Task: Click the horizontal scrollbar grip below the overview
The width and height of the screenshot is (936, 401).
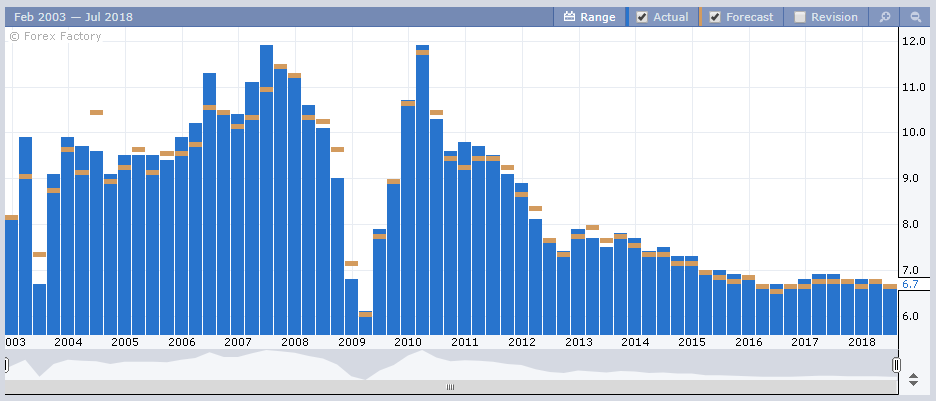Action: point(450,387)
